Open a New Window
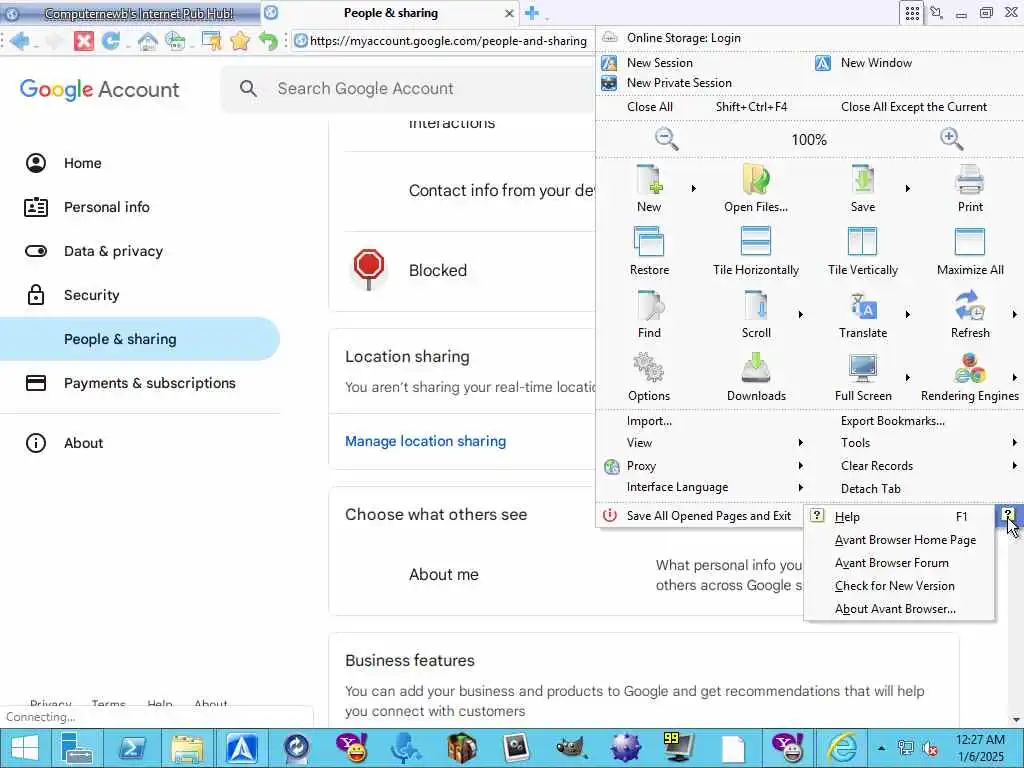This screenshot has width=1024, height=768. (876, 63)
